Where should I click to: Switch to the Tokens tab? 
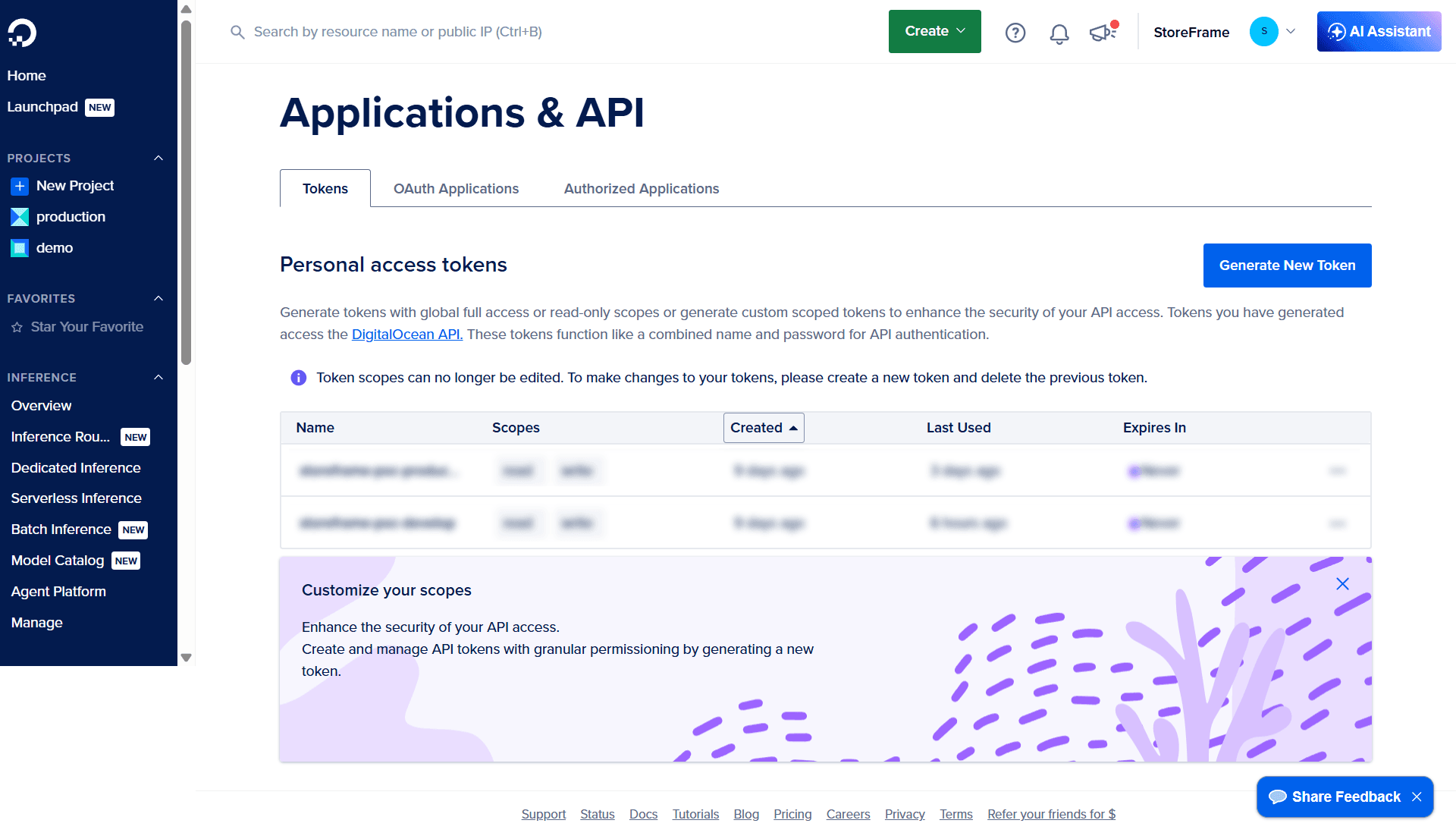[325, 189]
